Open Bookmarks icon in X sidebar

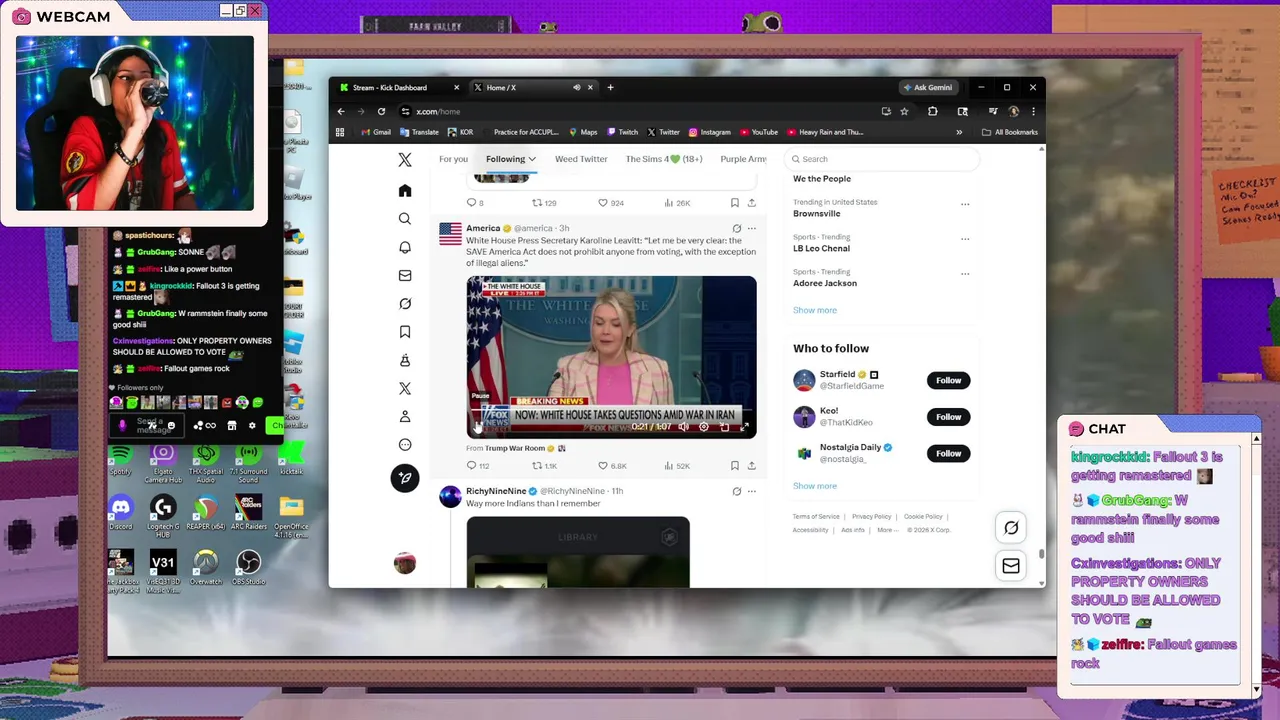pos(404,332)
